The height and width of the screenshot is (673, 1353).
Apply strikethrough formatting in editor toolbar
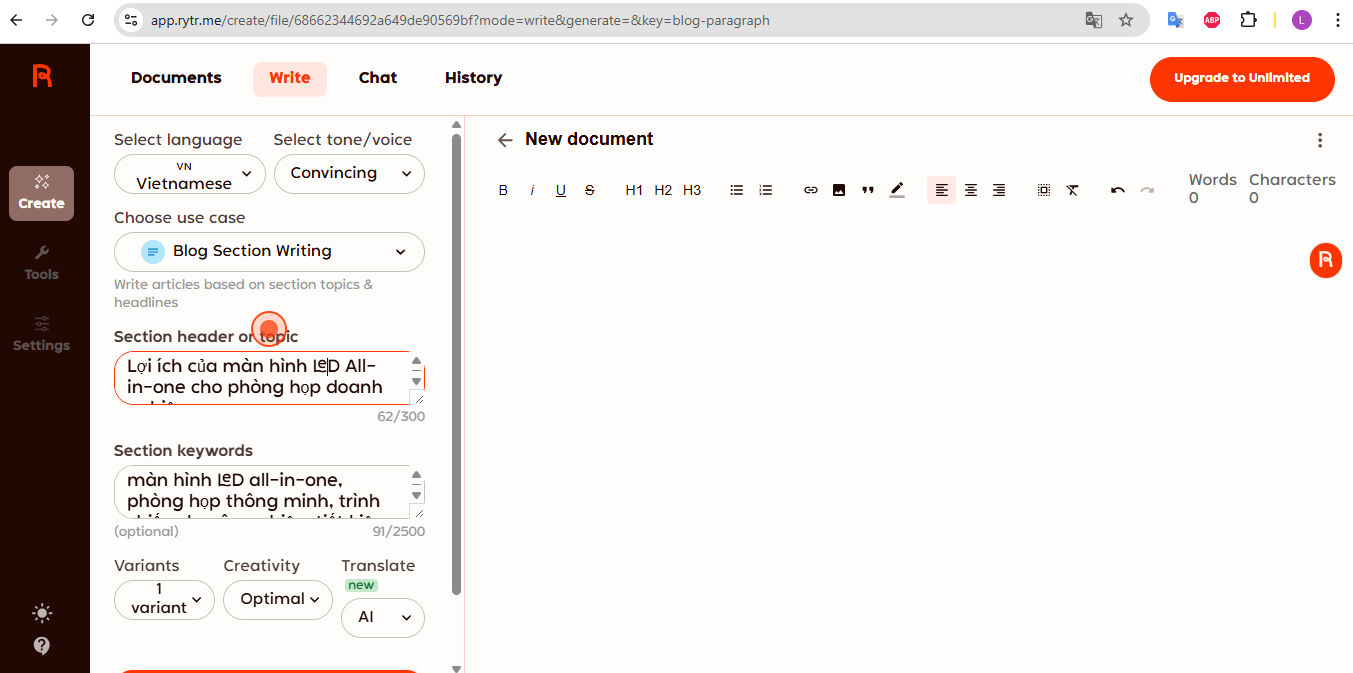pos(590,190)
